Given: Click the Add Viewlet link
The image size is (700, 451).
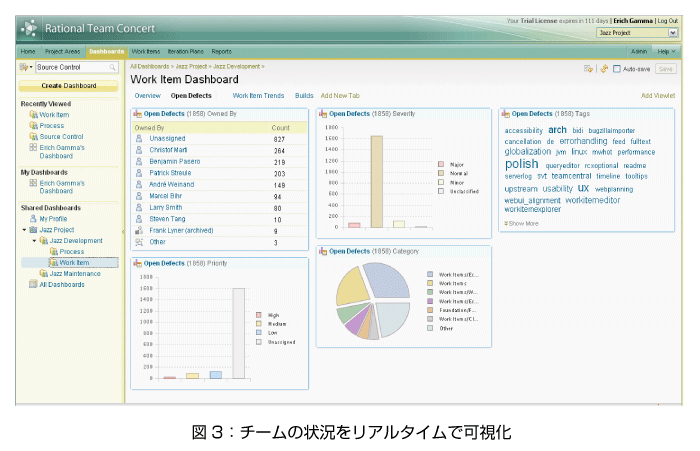Looking at the screenshot, I should point(658,96).
